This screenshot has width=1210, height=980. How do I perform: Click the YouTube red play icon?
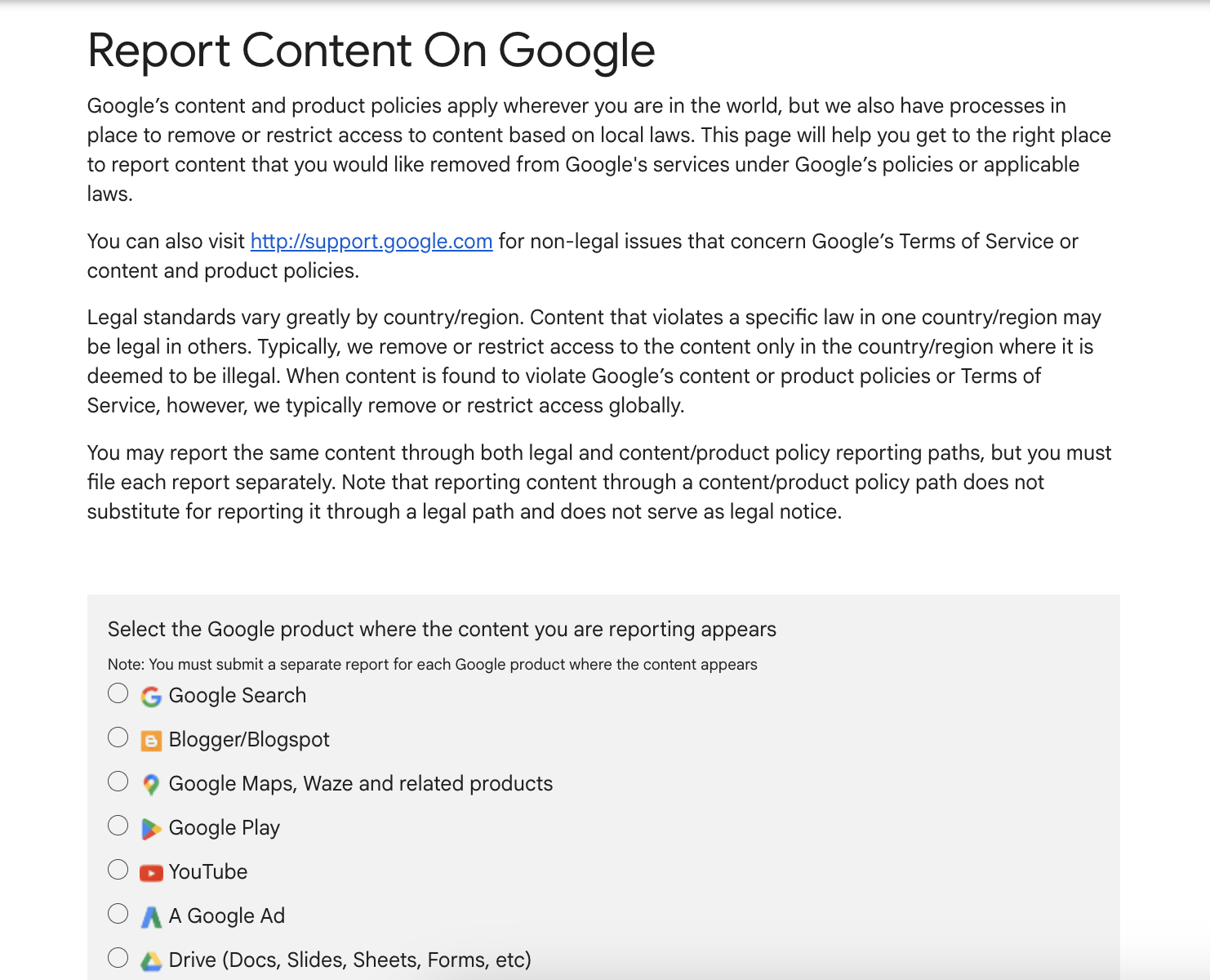[151, 873]
